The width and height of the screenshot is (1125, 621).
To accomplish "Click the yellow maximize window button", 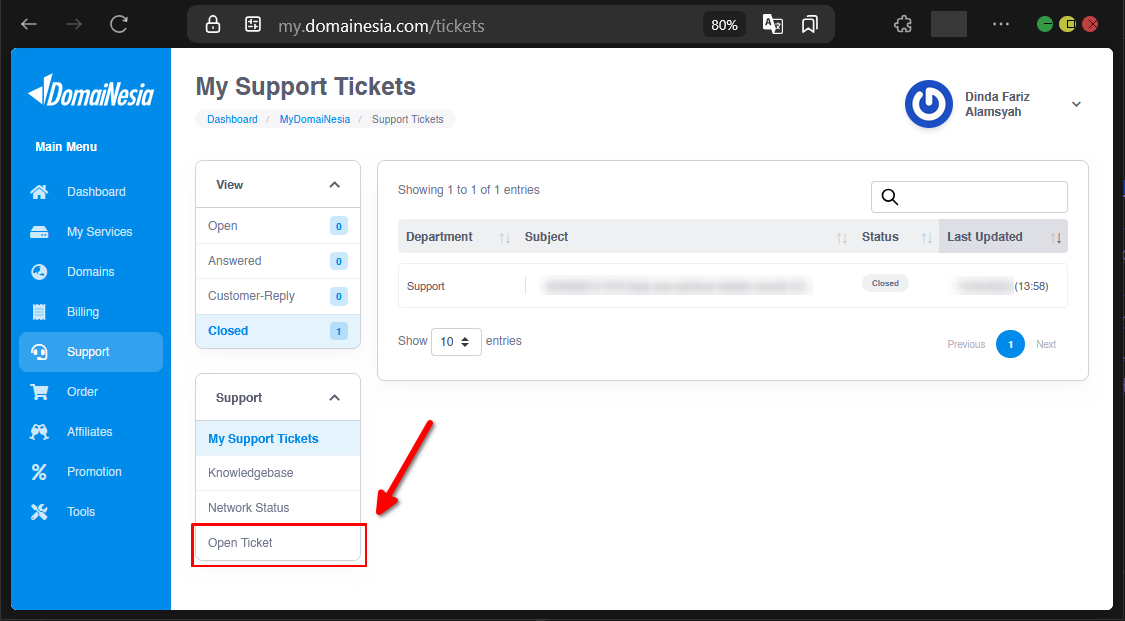I will click(x=1068, y=24).
